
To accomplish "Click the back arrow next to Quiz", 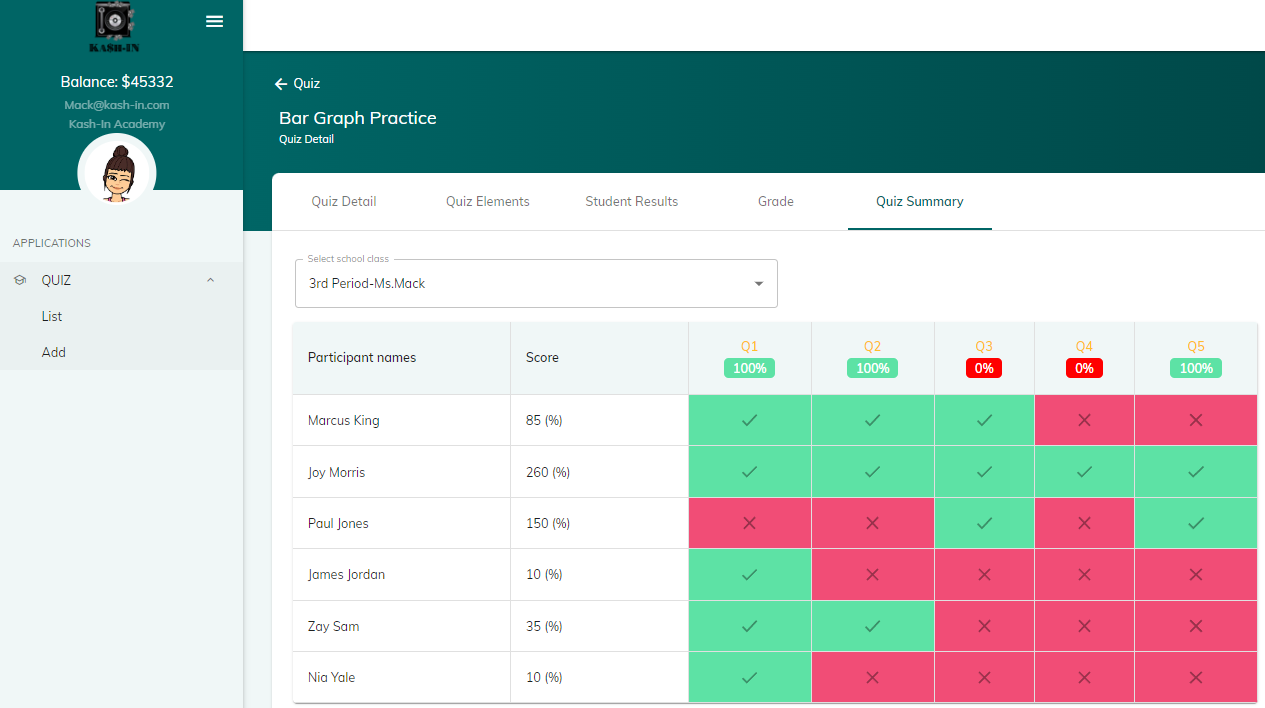I will click(x=281, y=84).
